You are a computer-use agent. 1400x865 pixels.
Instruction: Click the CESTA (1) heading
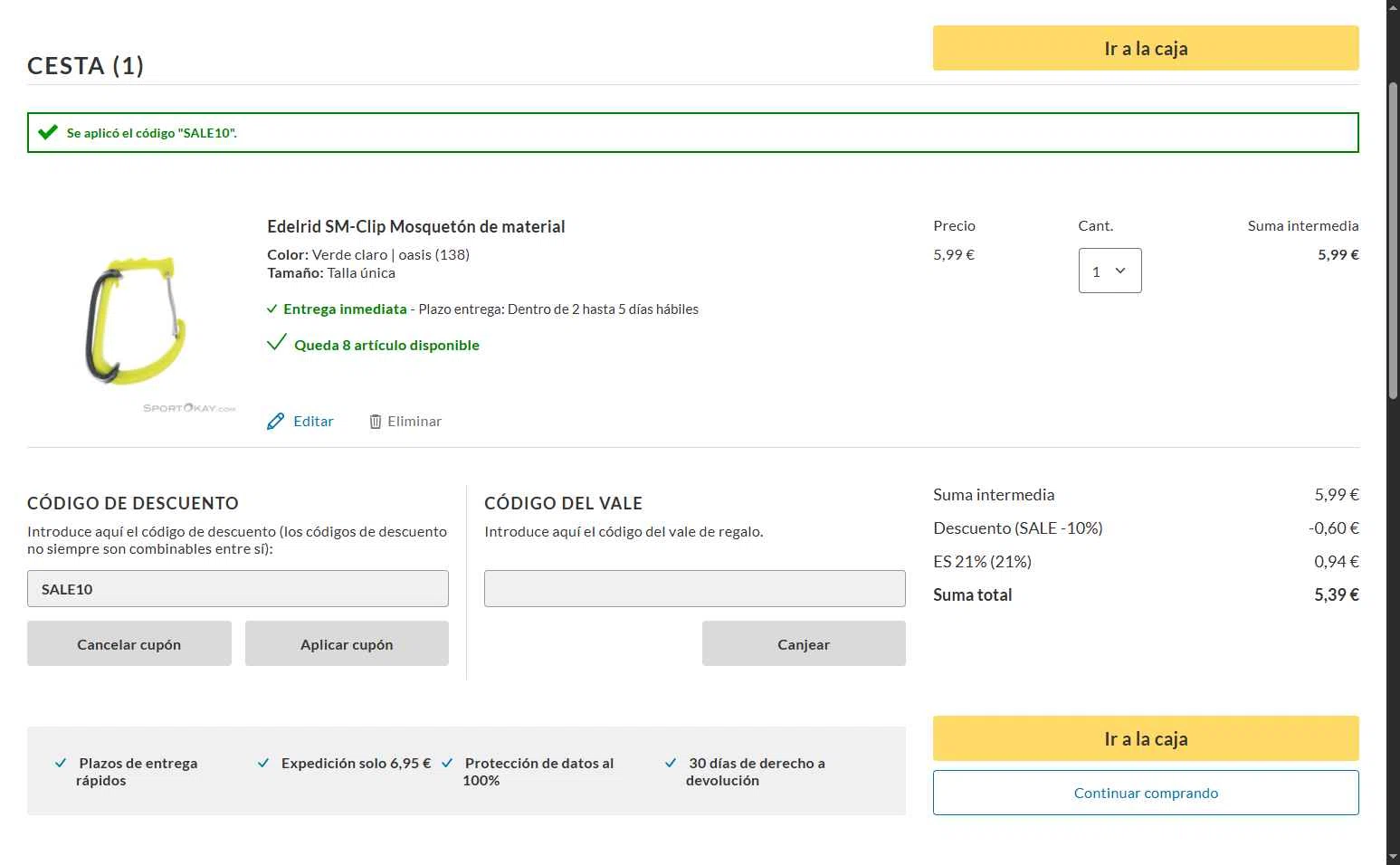(86, 65)
